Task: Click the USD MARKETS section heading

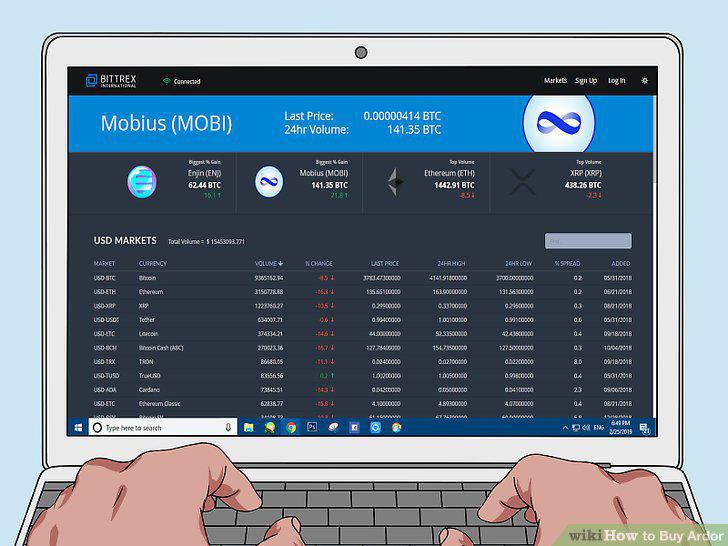Action: point(125,240)
